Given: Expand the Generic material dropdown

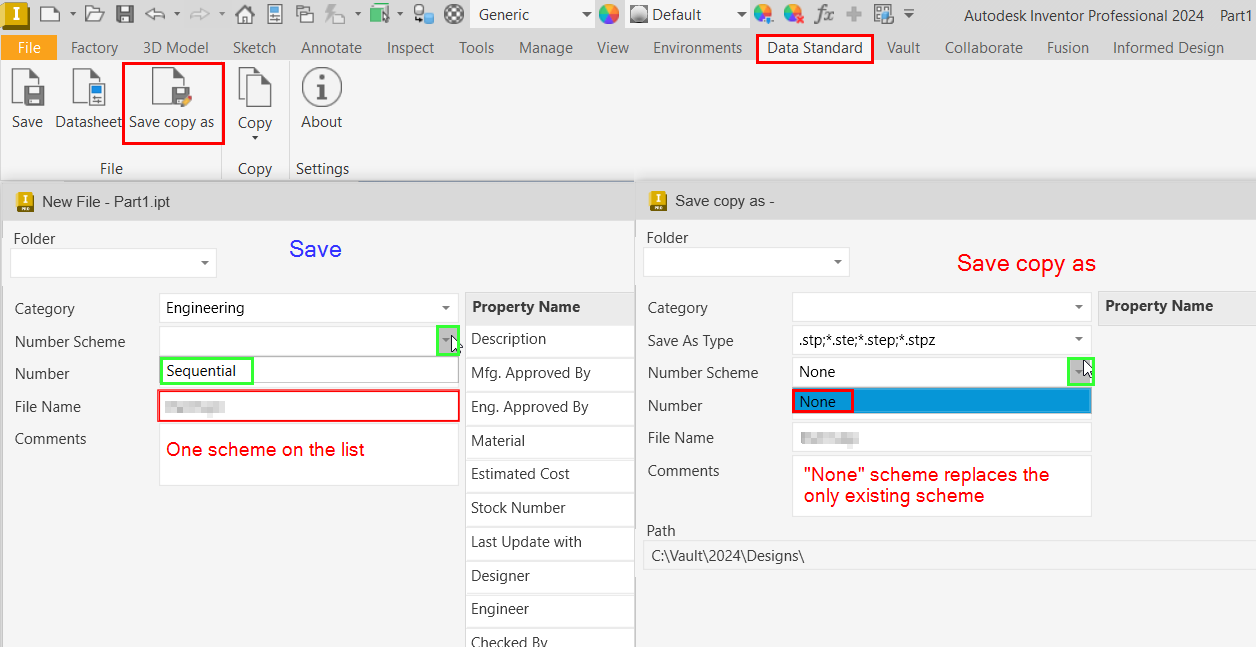Looking at the screenshot, I should (588, 14).
